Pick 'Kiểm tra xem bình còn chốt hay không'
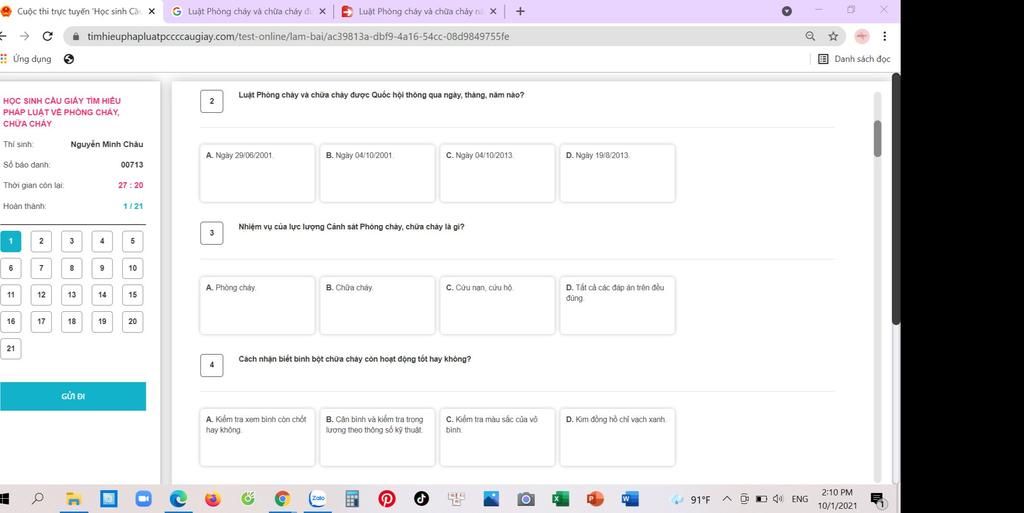 (x=257, y=437)
